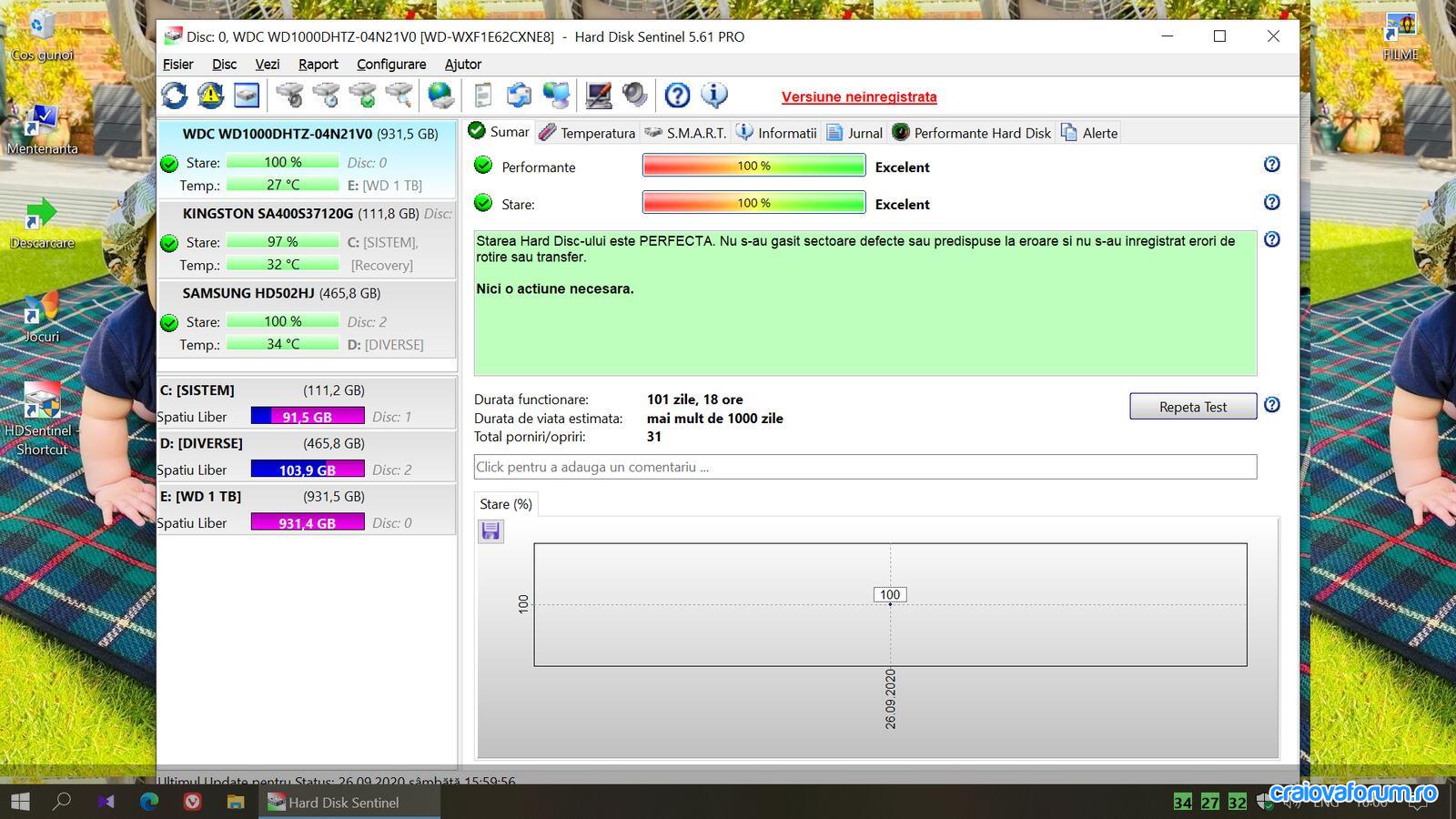The height and width of the screenshot is (819, 1456).
Task: Select the C: [SISTEM] partition
Action: [307, 403]
